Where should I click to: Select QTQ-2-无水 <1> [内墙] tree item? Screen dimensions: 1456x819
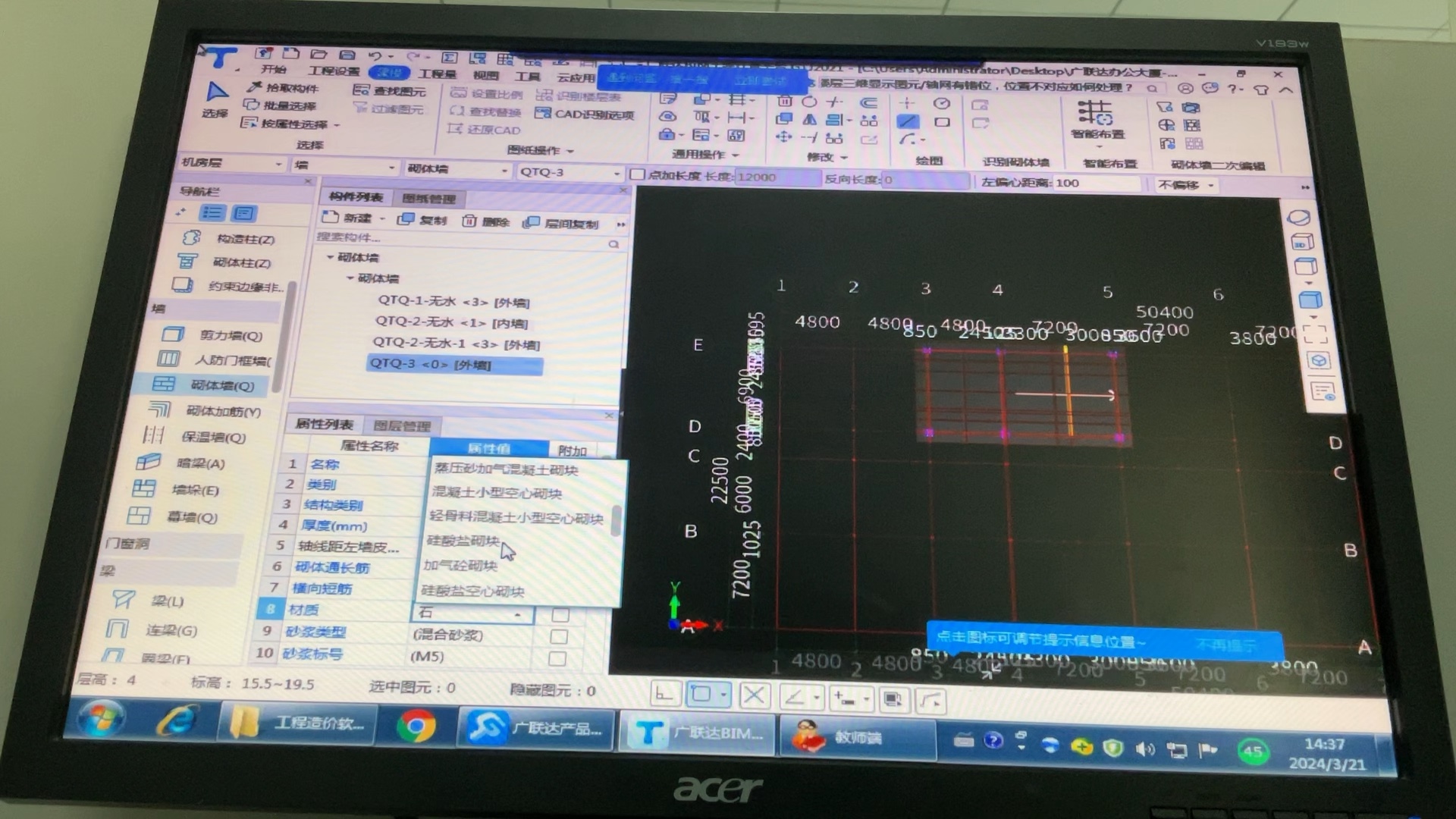pyautogui.click(x=451, y=322)
